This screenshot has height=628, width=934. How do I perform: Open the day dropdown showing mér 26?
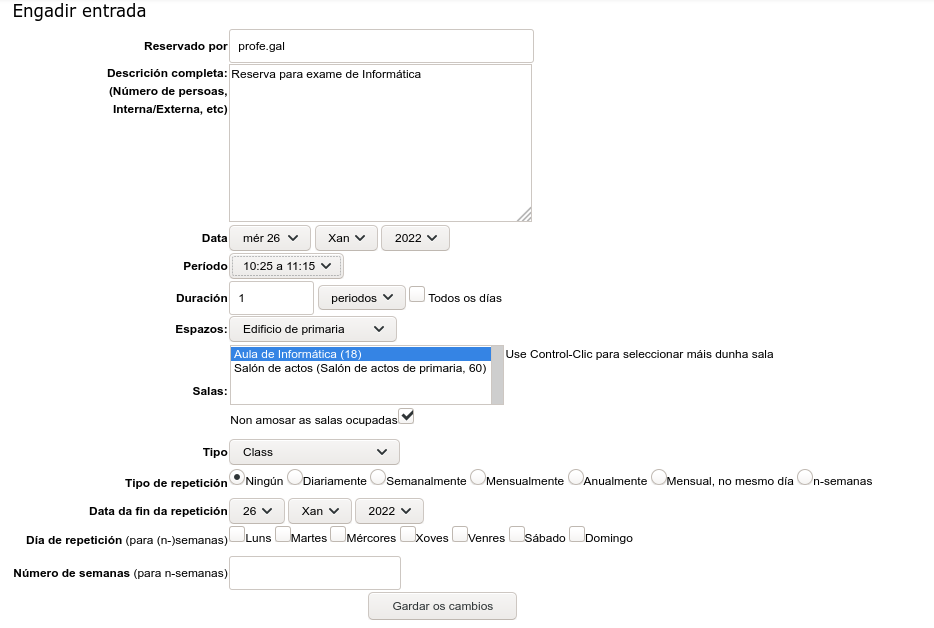coord(270,238)
